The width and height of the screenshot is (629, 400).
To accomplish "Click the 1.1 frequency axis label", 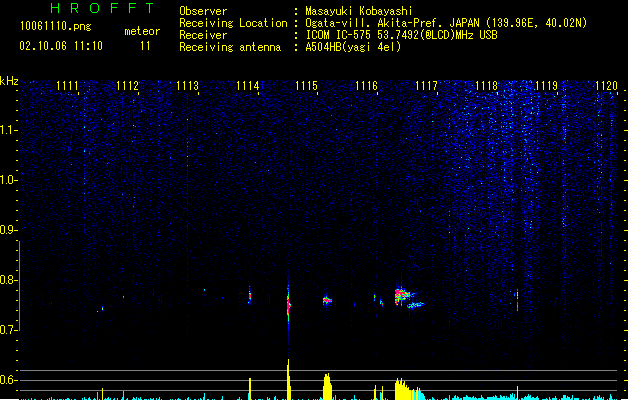I will coord(8,130).
